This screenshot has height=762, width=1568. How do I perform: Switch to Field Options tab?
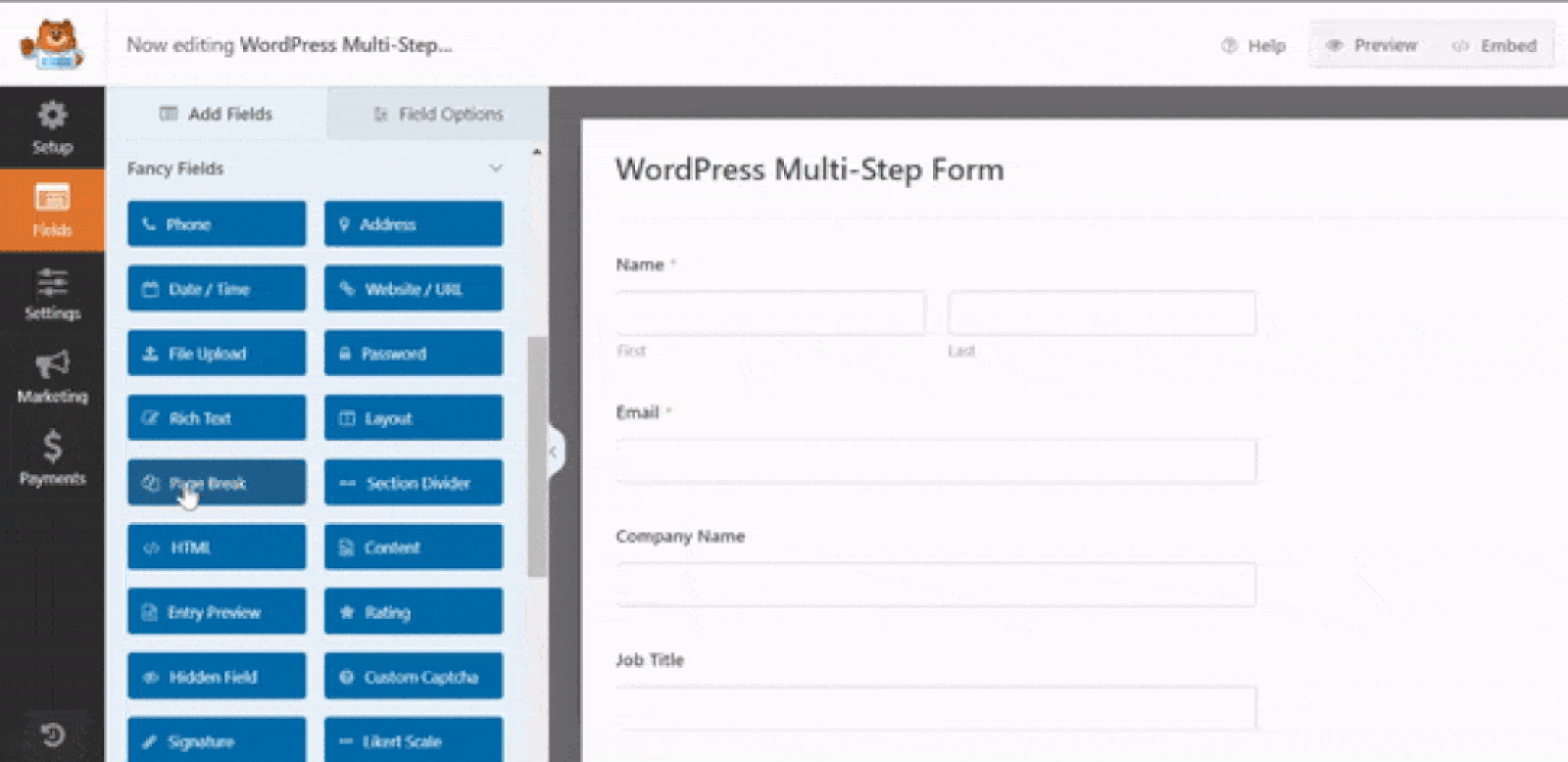[x=438, y=114]
